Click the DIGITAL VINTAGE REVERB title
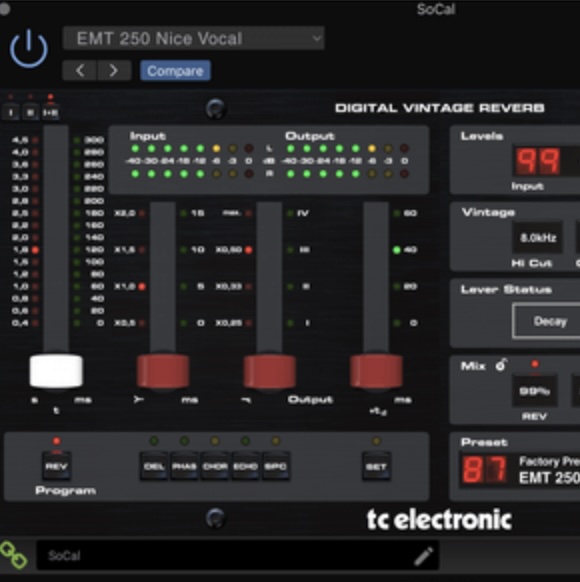The height and width of the screenshot is (582, 580). (440, 108)
